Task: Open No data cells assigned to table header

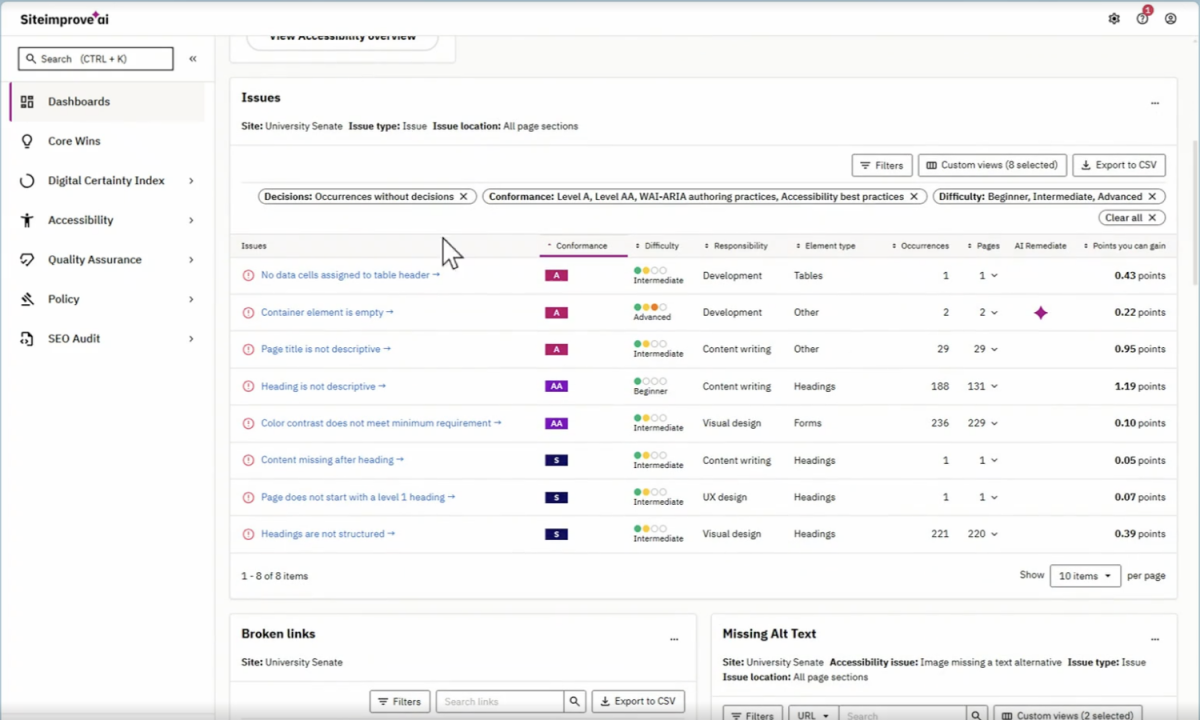Action: click(350, 275)
